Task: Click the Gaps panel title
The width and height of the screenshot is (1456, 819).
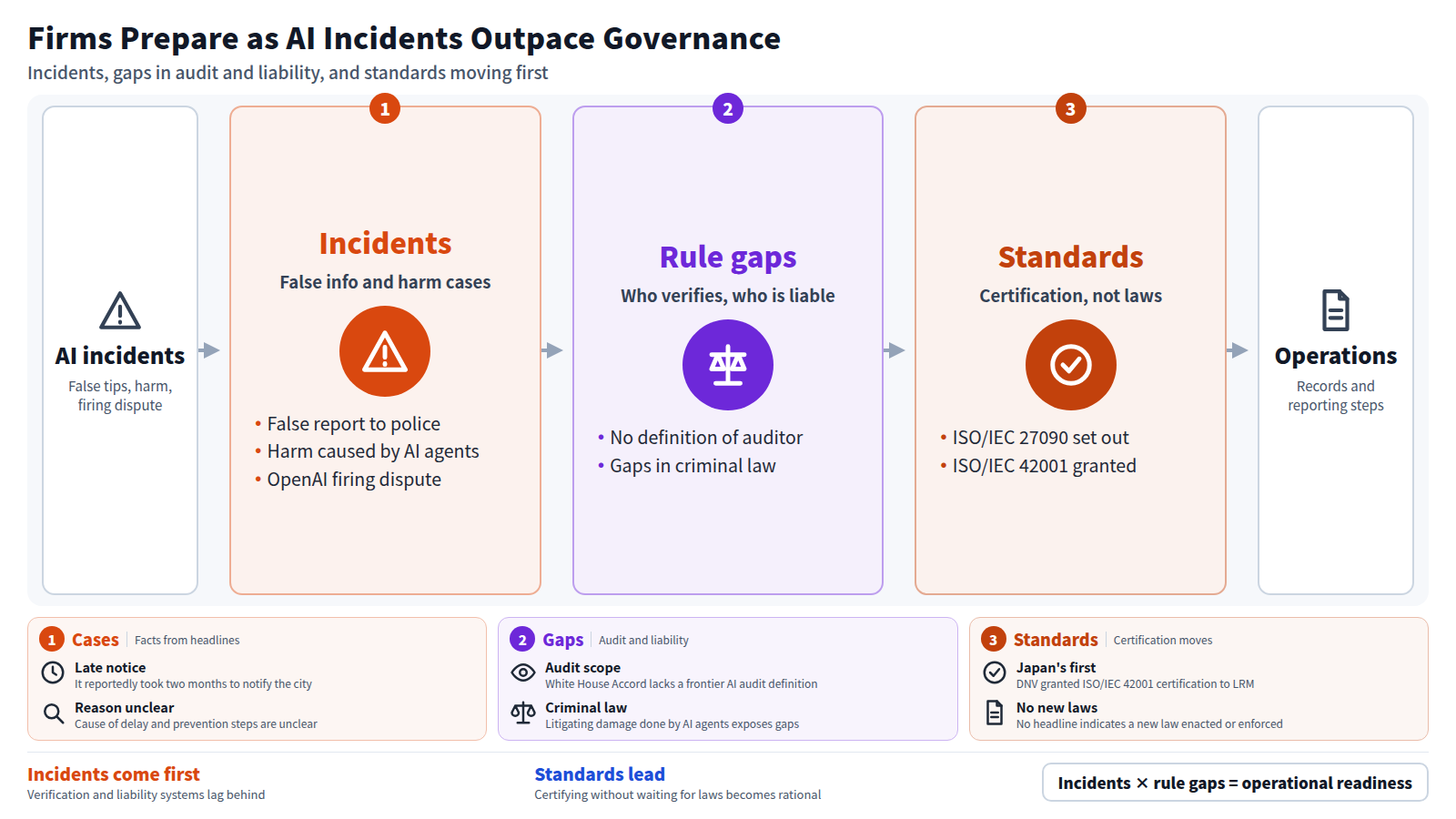Action: pos(563,640)
